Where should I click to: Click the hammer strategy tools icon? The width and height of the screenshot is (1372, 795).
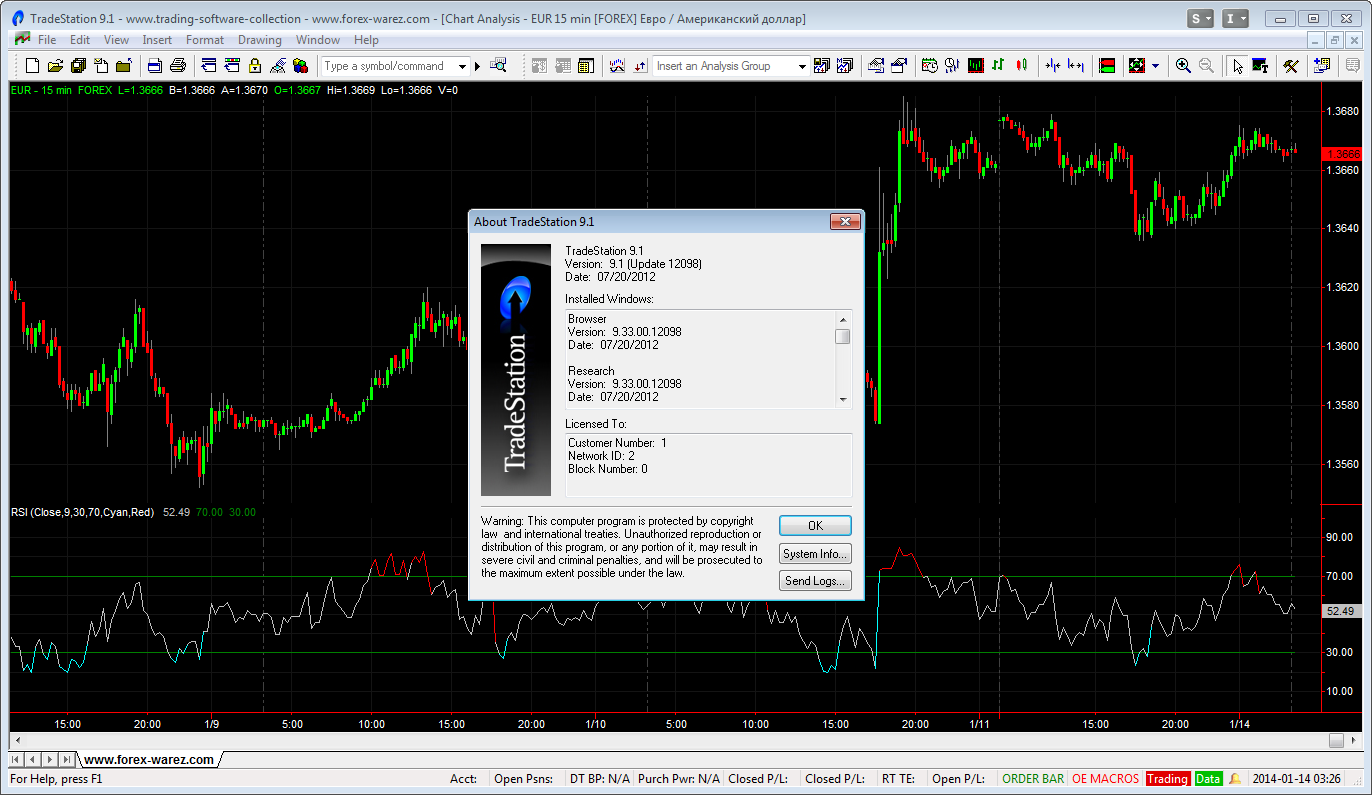point(1290,66)
